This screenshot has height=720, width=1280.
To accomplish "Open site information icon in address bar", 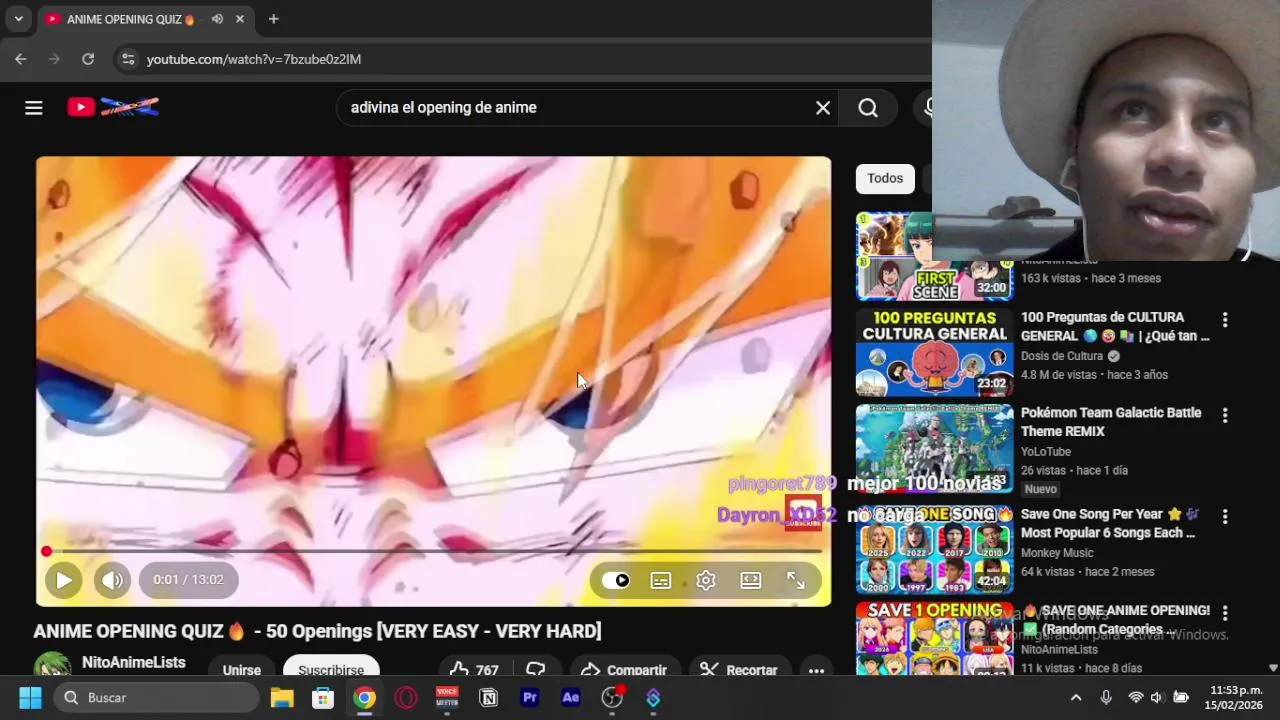I will [128, 59].
